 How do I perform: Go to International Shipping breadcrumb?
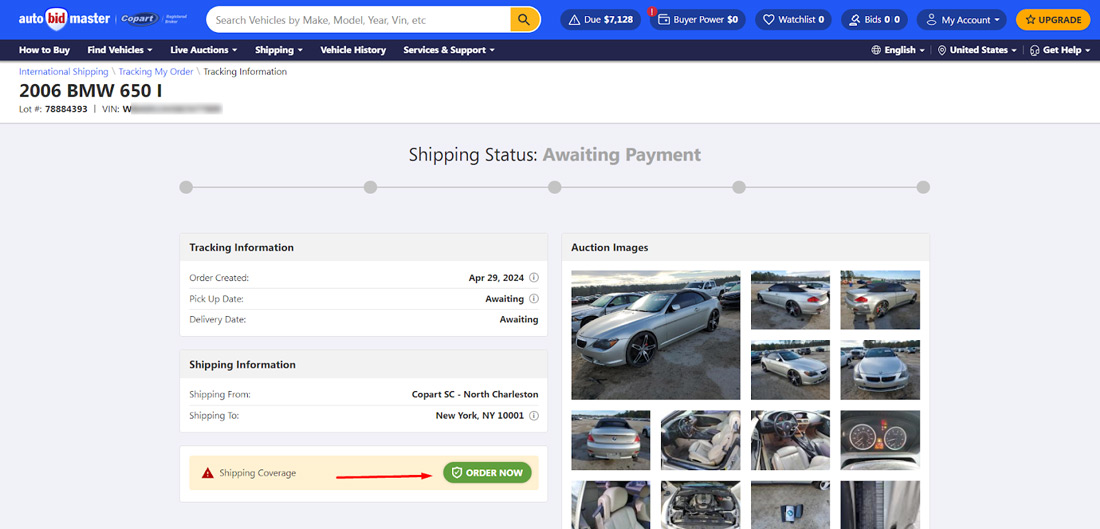64,72
